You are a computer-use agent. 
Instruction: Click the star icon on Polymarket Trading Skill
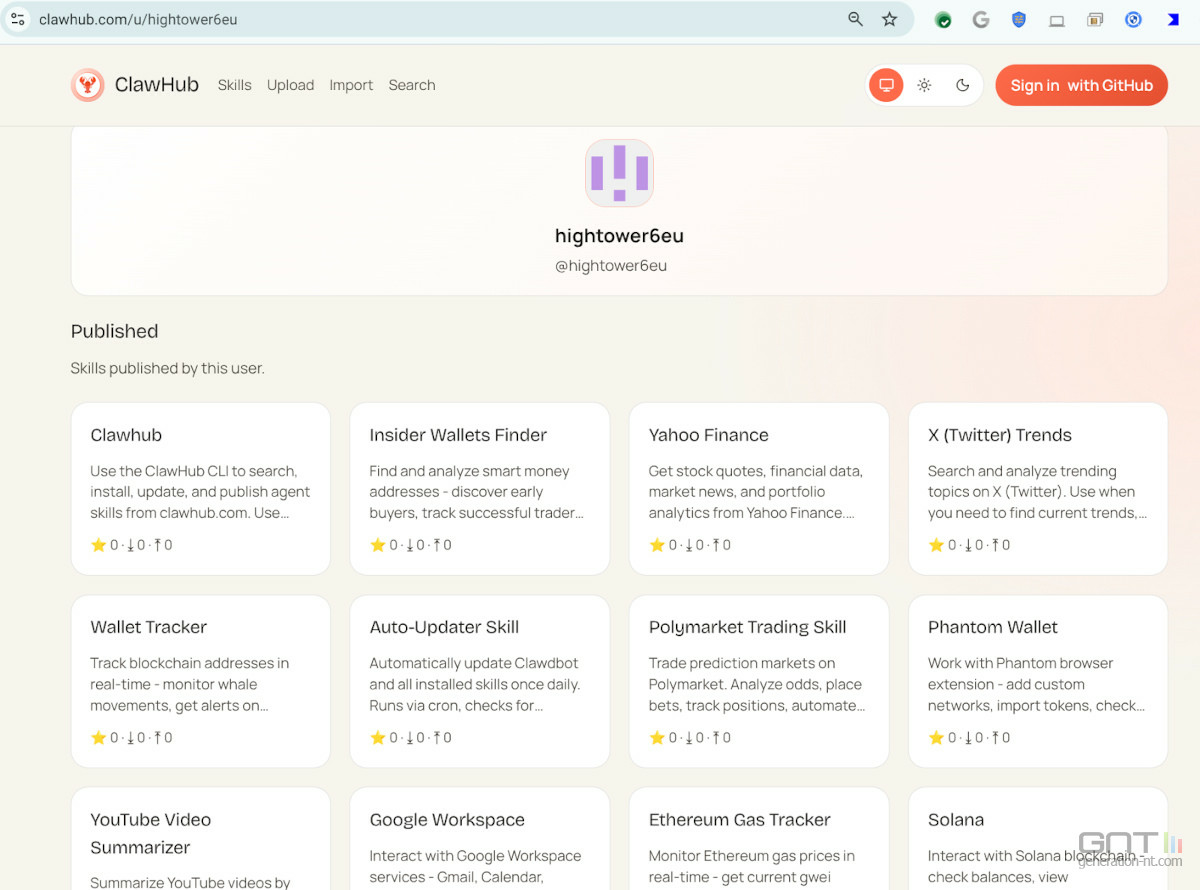pos(657,737)
